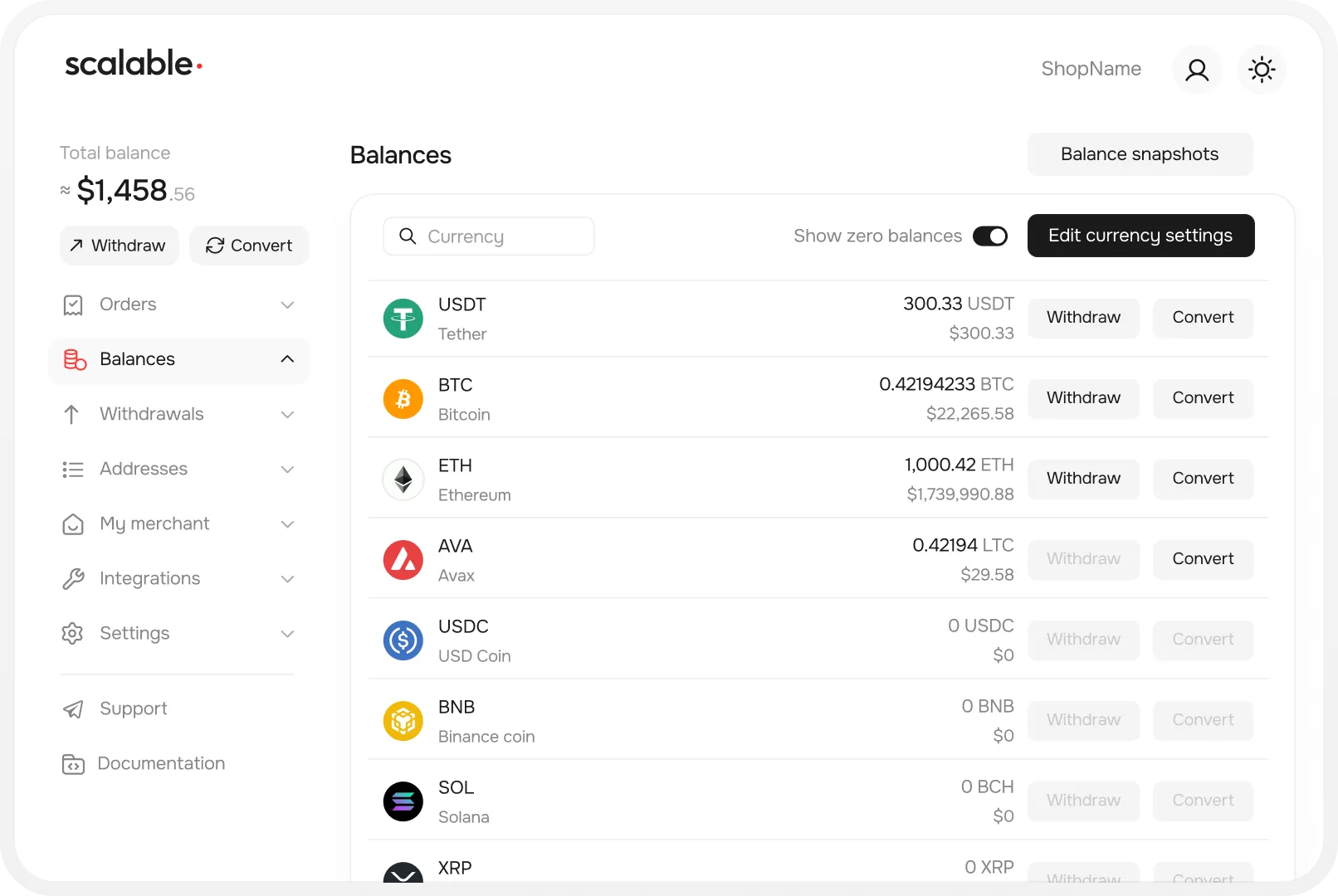This screenshot has width=1338, height=896.
Task: Open Orders in the sidebar
Action: click(x=179, y=305)
